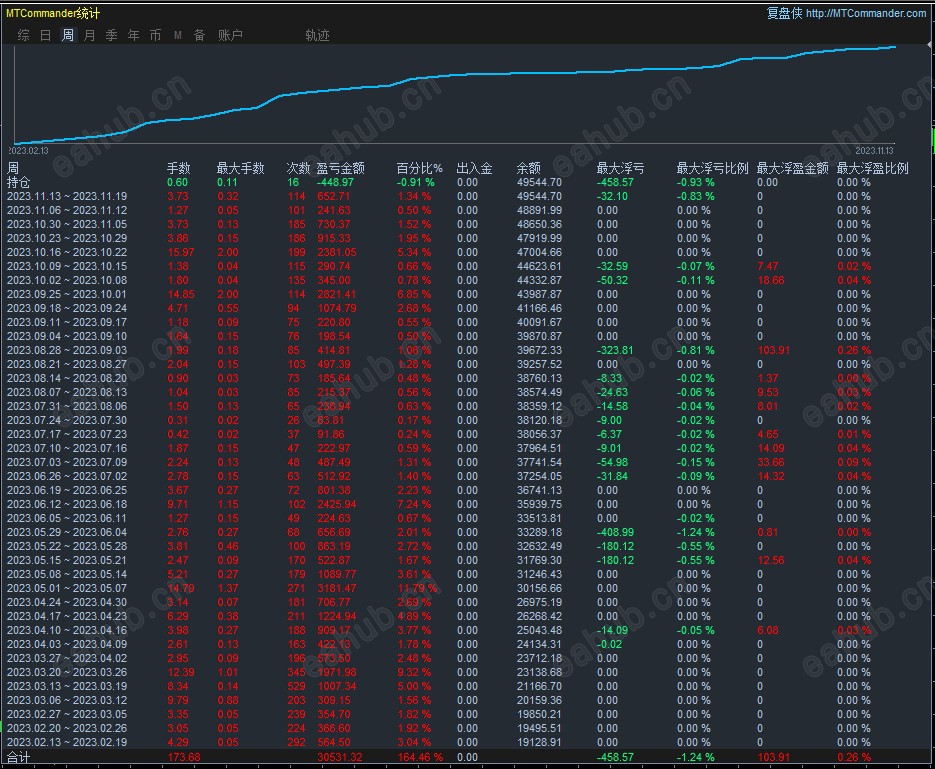Click the 最大手数 column header

point(240,168)
